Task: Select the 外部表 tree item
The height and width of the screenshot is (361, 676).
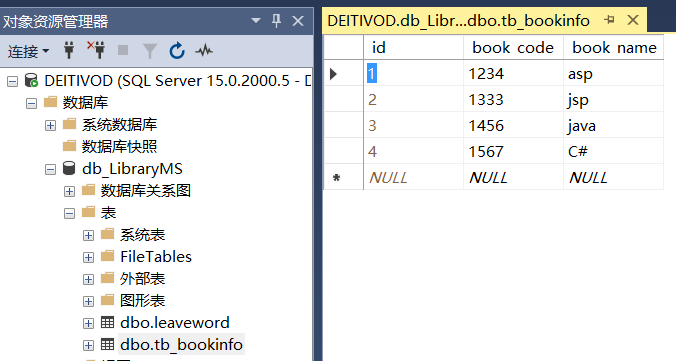Action: click(x=142, y=279)
